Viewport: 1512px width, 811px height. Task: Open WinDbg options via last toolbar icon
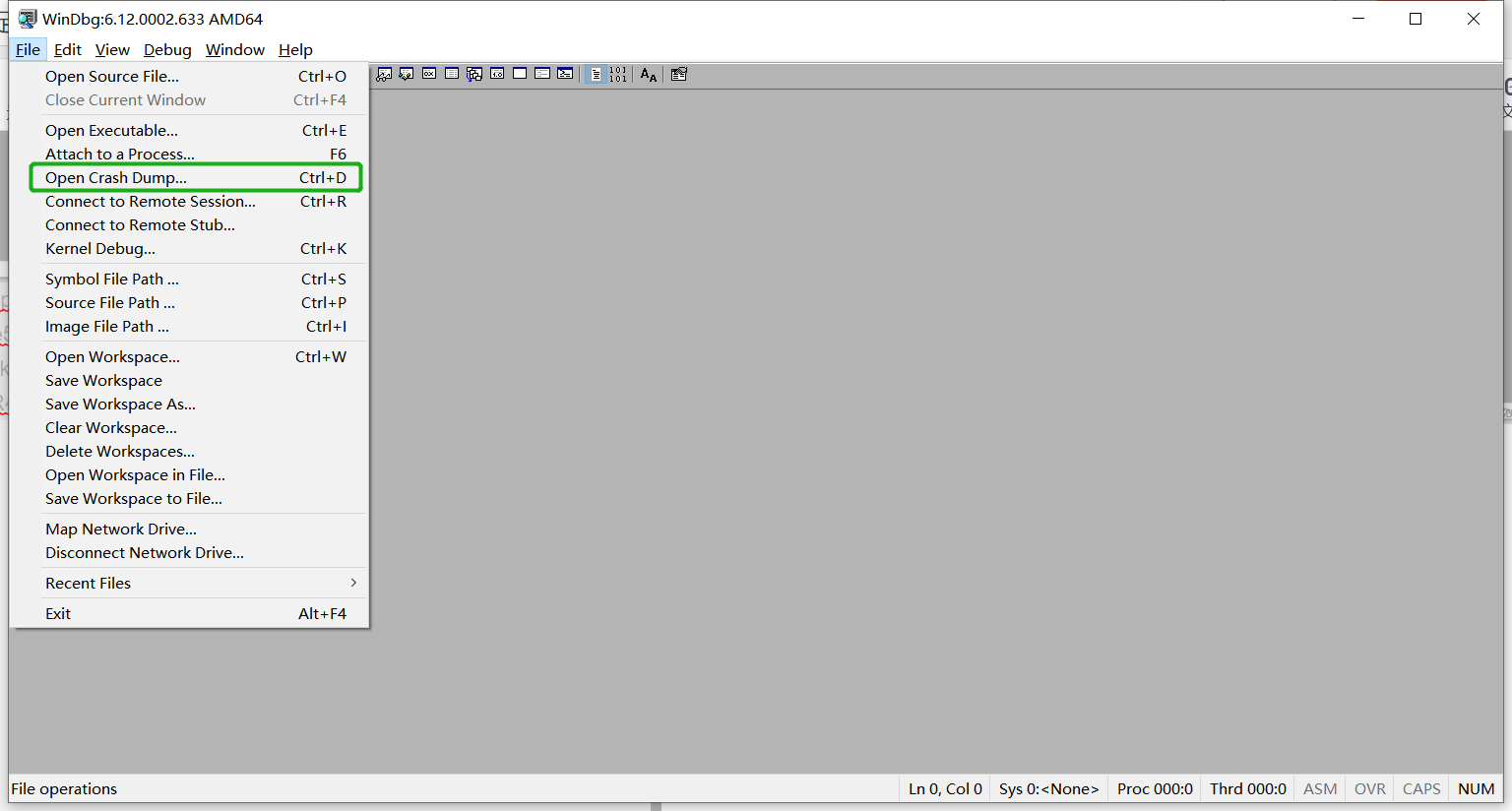(678, 74)
